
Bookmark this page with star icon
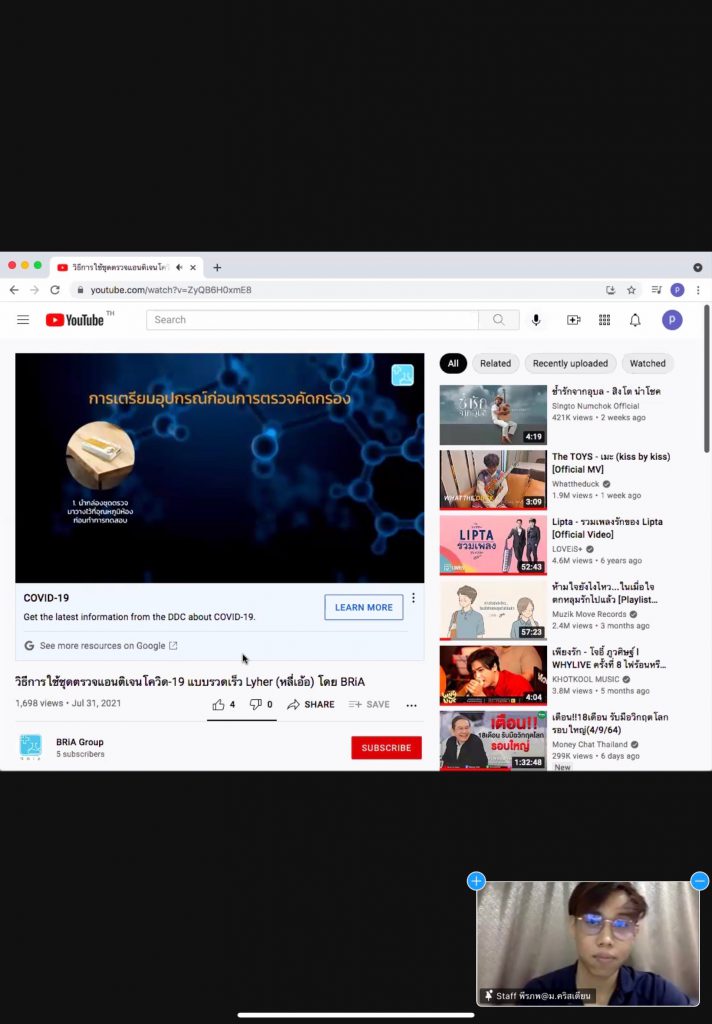point(631,289)
